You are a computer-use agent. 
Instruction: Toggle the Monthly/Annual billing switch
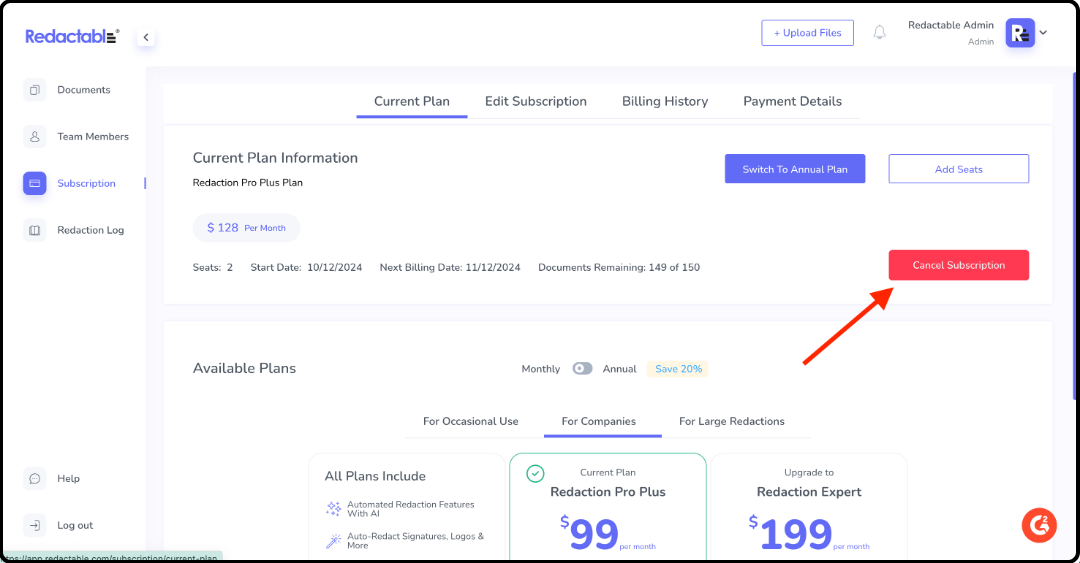(x=582, y=369)
